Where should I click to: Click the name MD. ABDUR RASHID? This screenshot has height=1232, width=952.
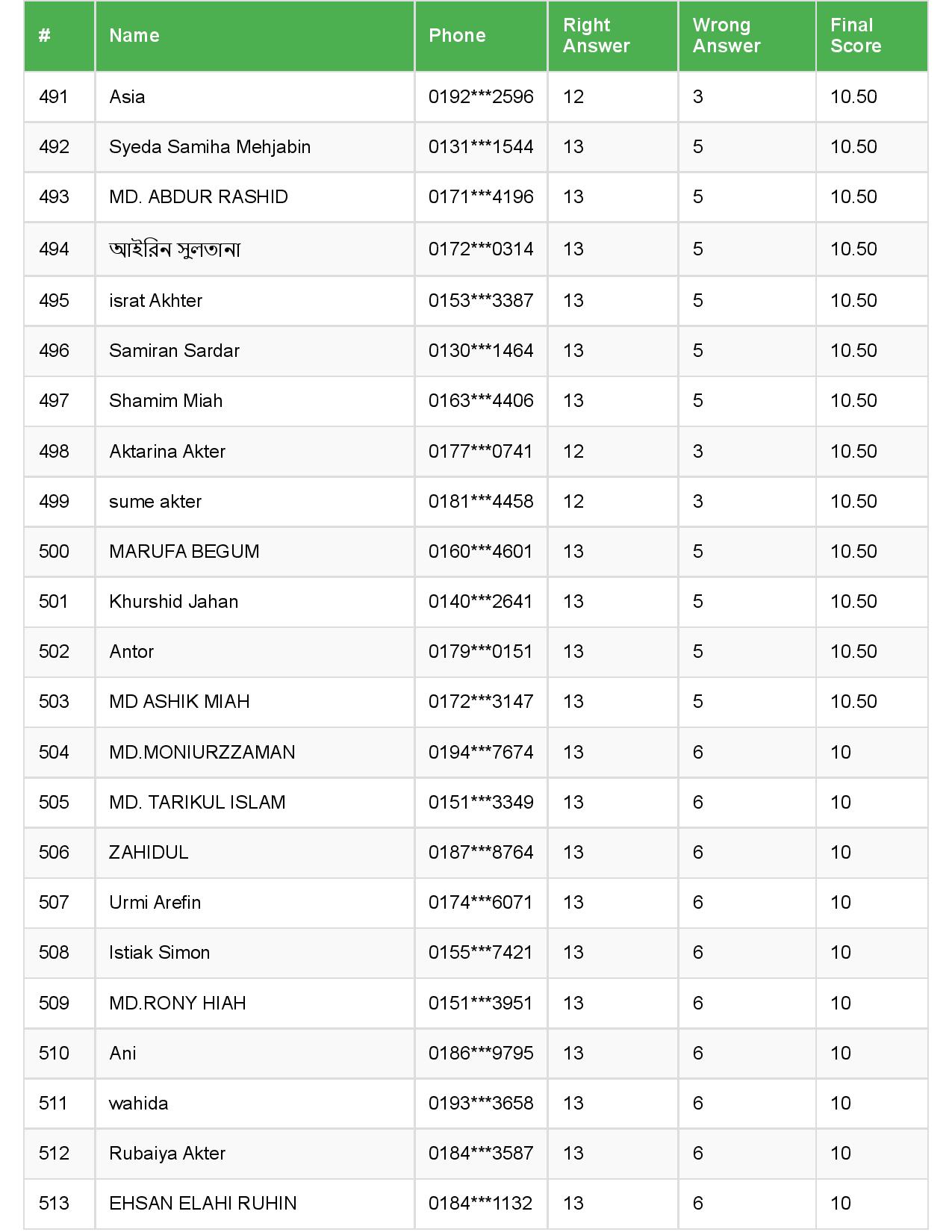pos(199,197)
